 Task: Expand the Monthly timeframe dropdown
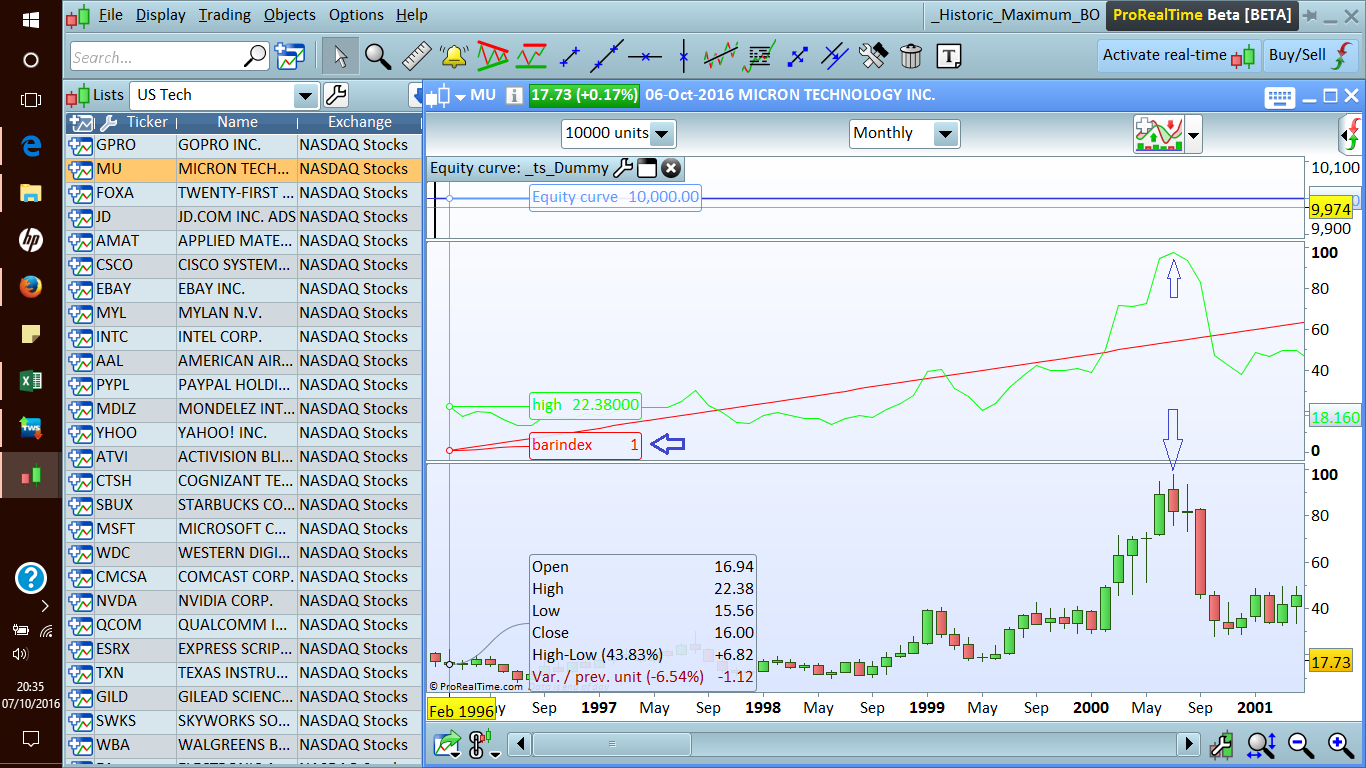[x=945, y=133]
